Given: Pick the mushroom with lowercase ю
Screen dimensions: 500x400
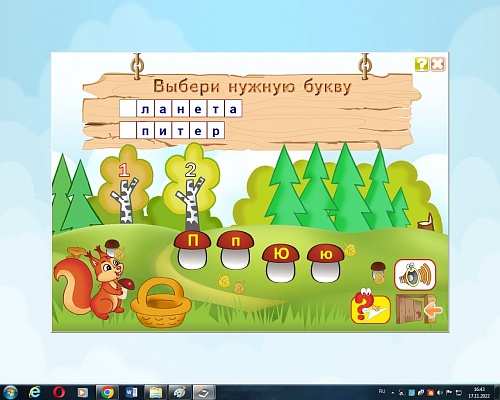Looking at the screenshot, I should (325, 263).
